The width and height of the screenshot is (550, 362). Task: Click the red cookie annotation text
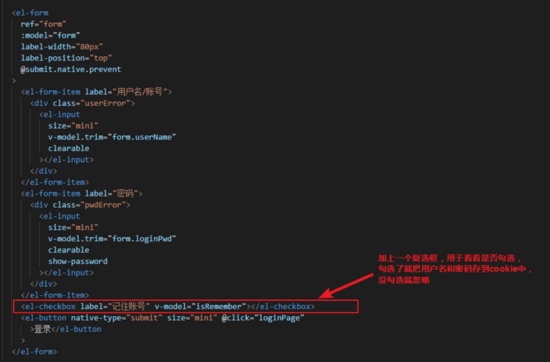tap(455, 269)
